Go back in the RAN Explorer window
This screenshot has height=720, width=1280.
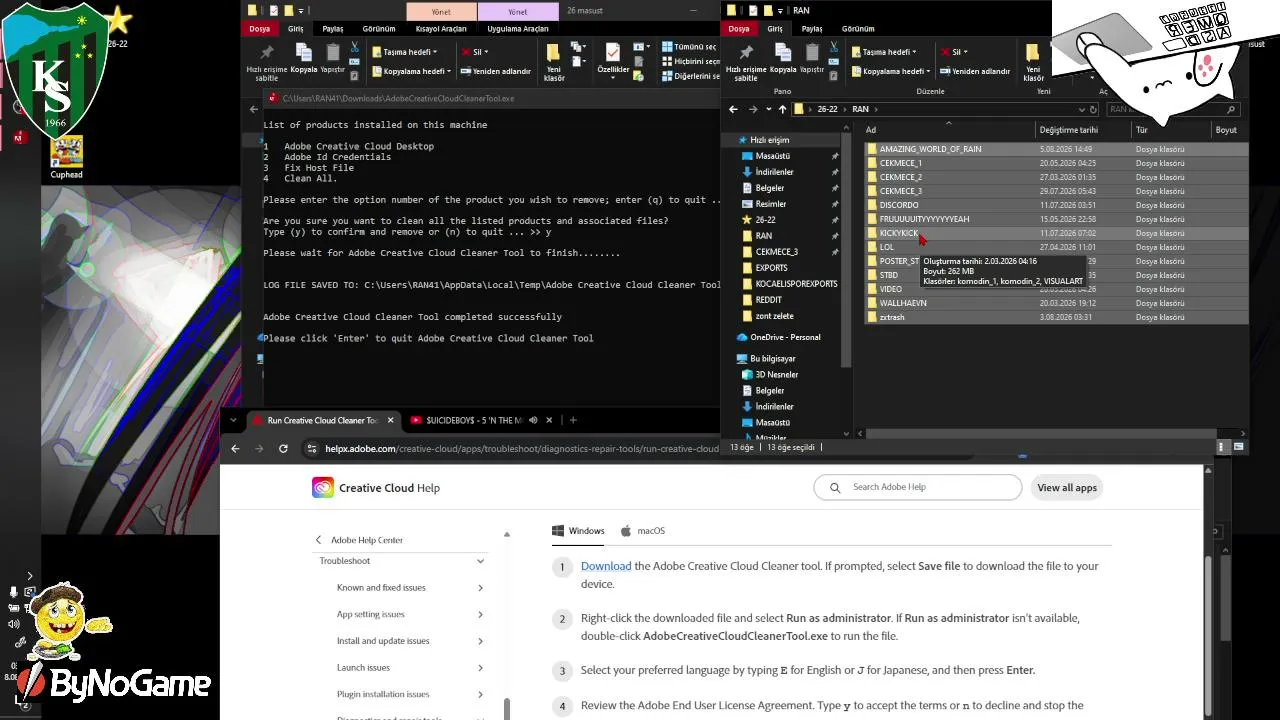[x=733, y=109]
